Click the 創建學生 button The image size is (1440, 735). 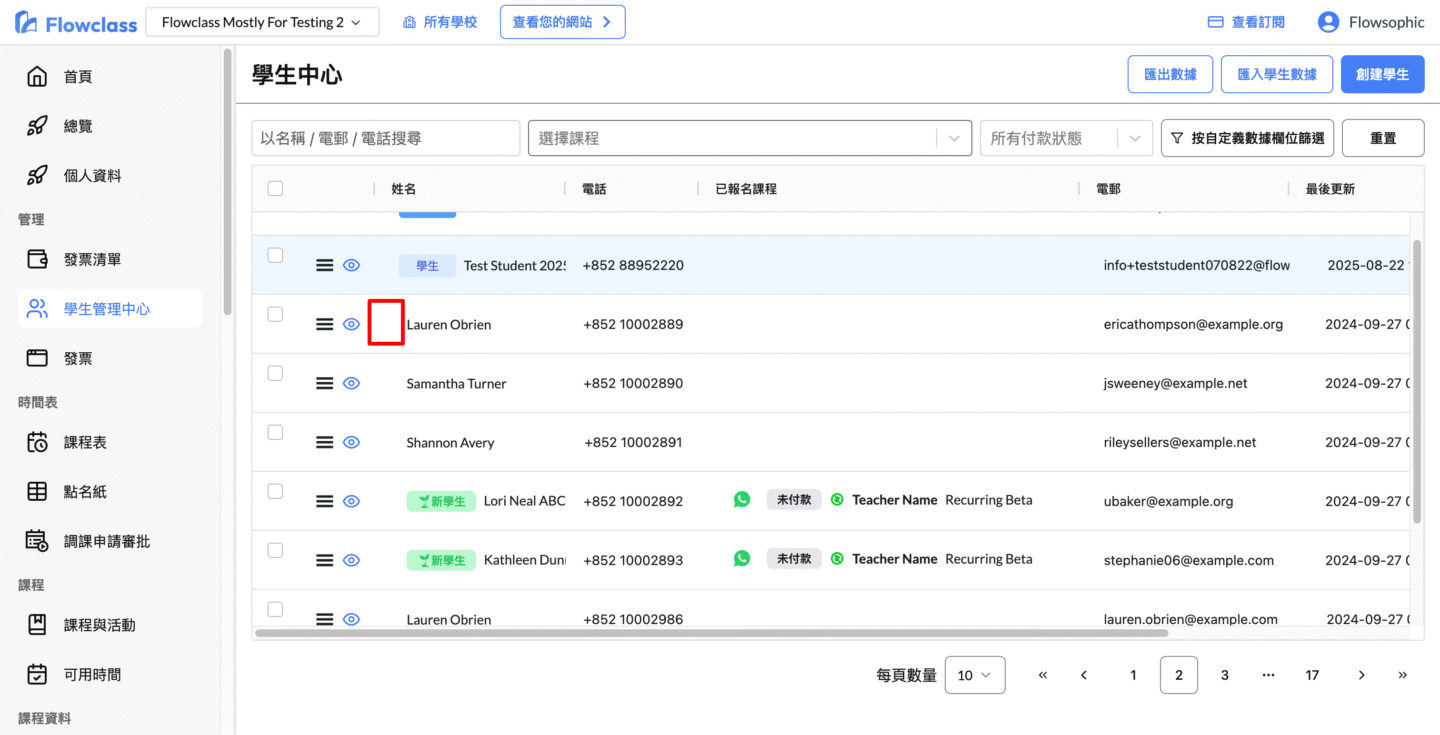[1382, 74]
